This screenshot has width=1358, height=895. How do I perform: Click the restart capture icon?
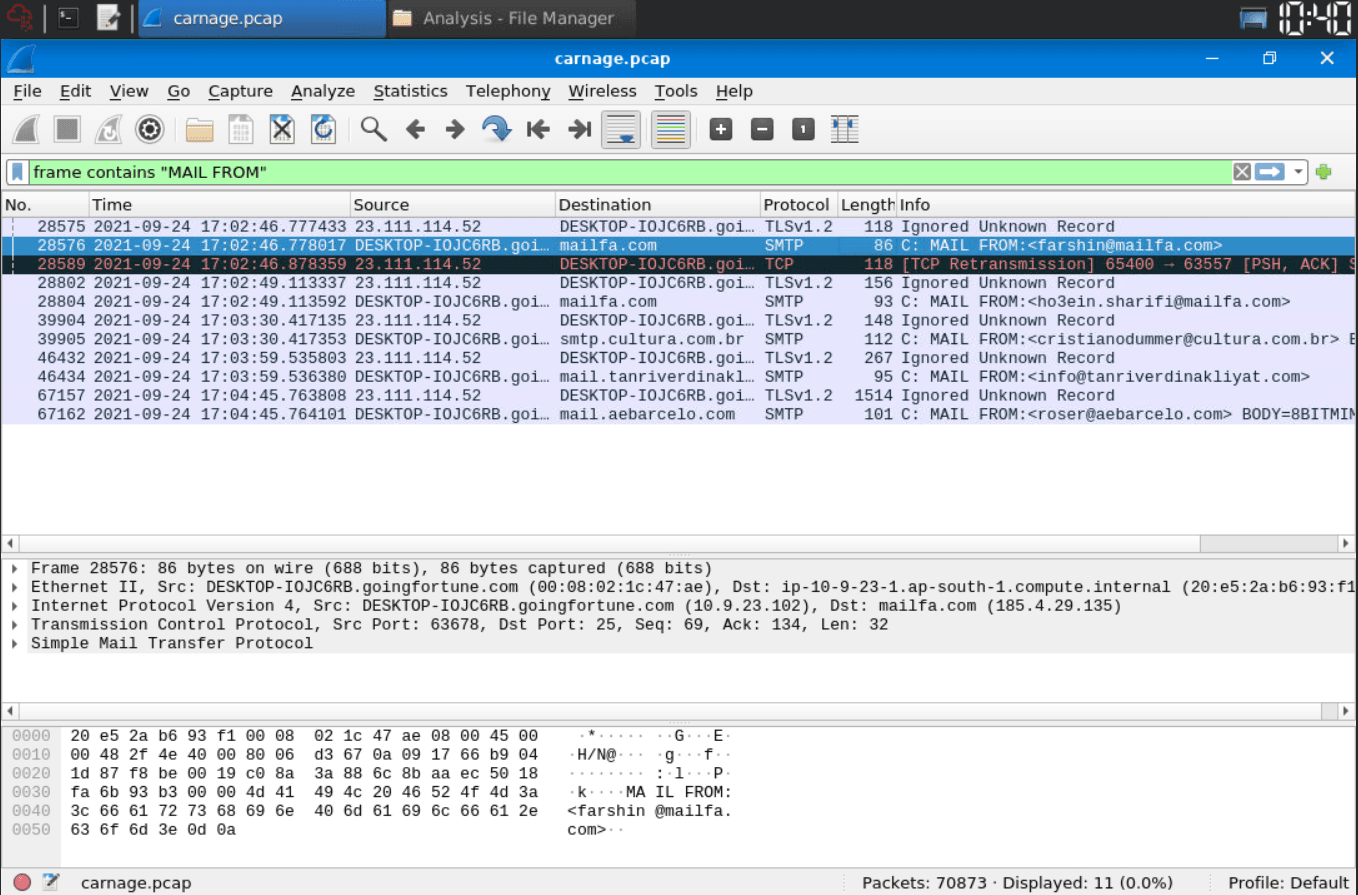click(x=108, y=129)
